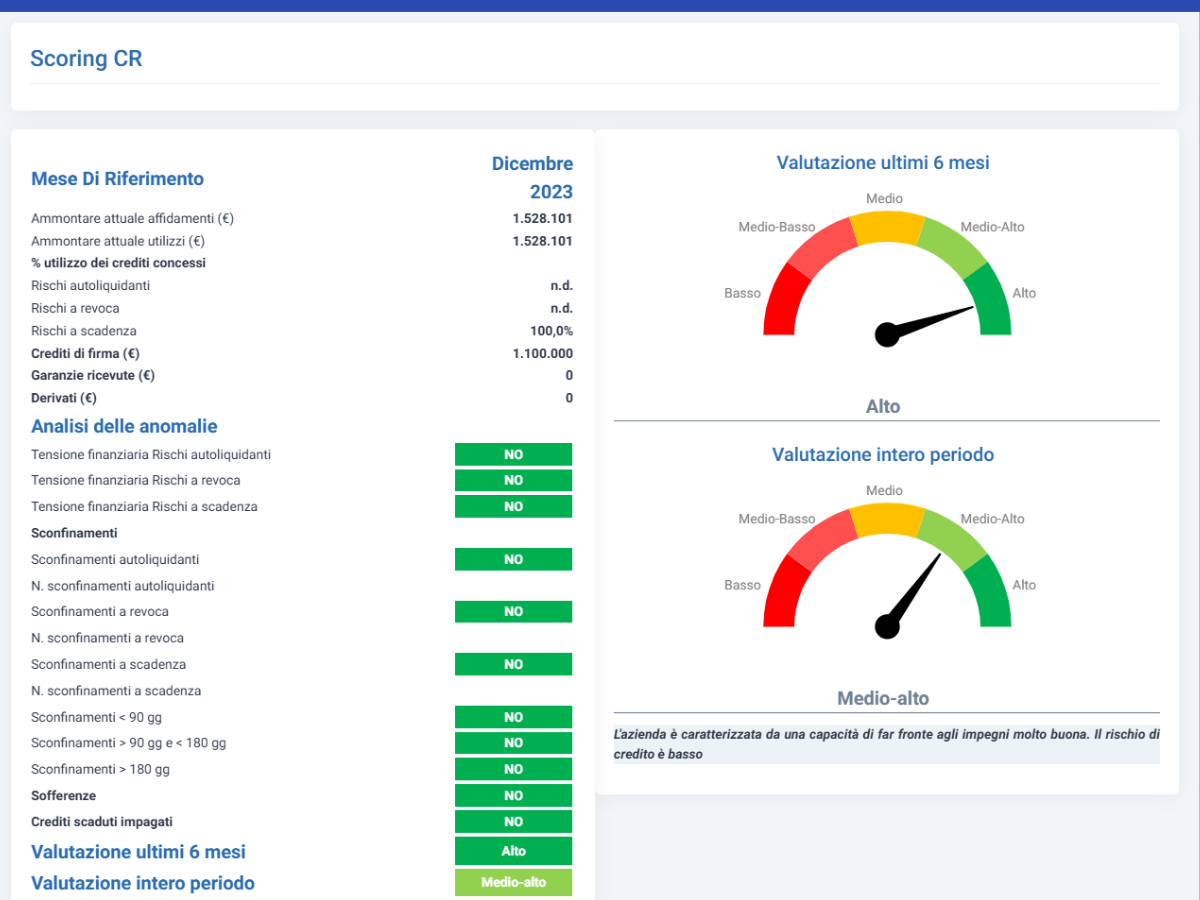
Task: Click the Mese Di Riferimento heading
Action: (x=117, y=179)
